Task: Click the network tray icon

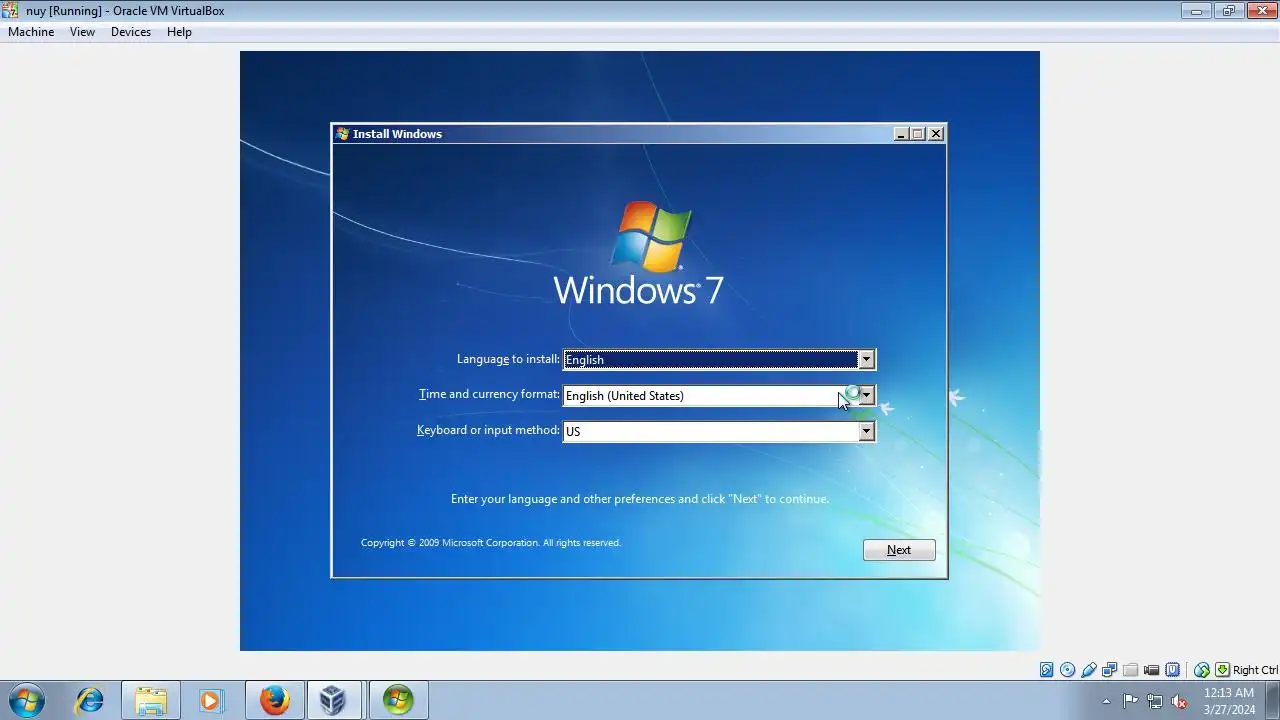Action: click(1155, 701)
